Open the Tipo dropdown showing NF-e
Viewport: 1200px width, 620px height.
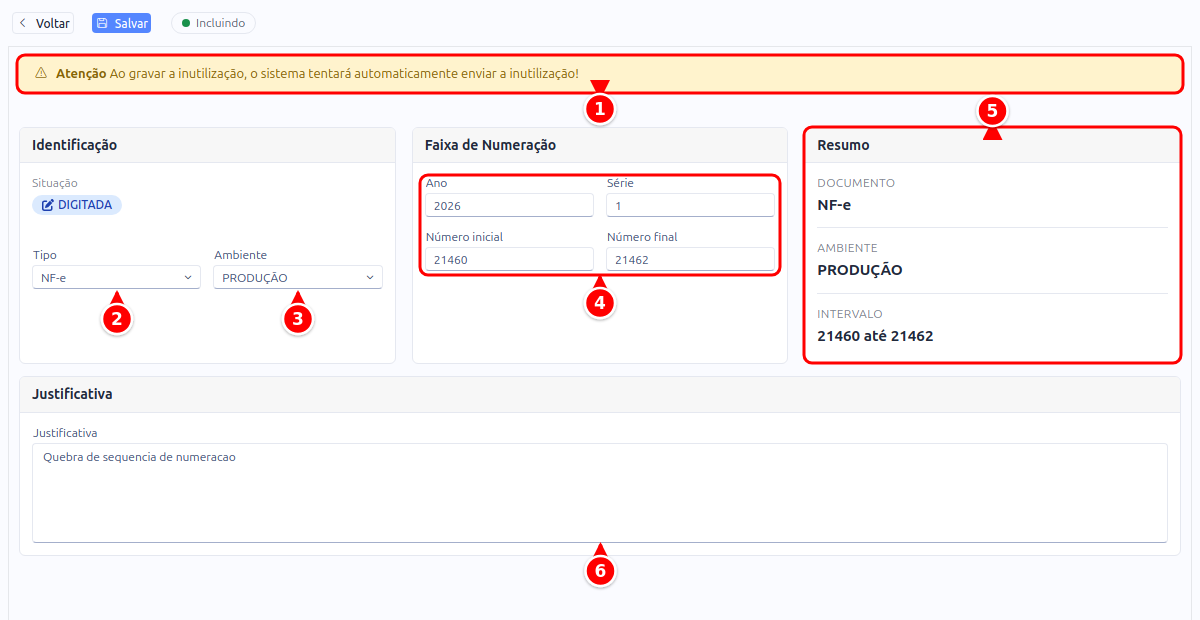pos(117,277)
